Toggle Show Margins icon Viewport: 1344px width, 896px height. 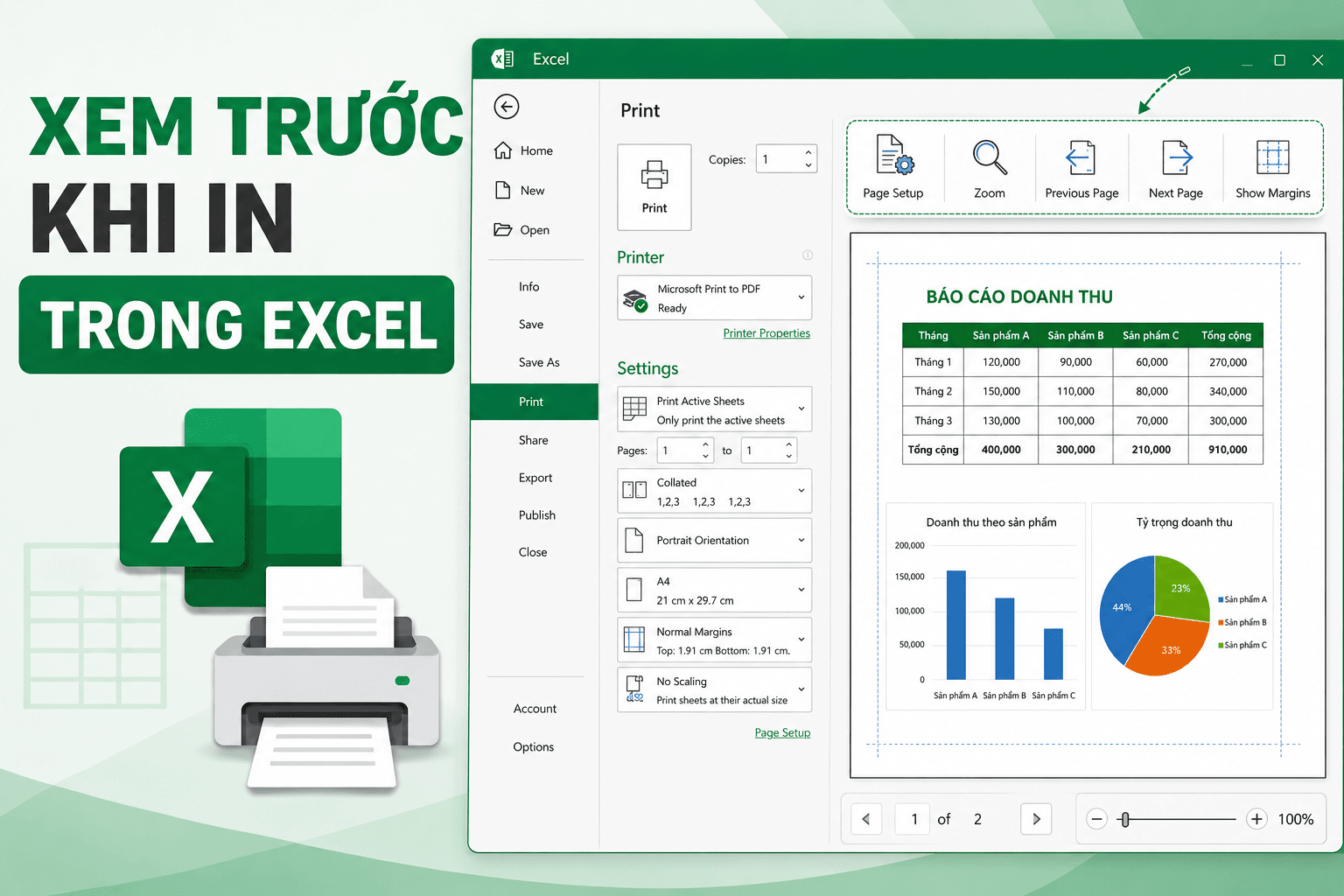tap(1273, 157)
